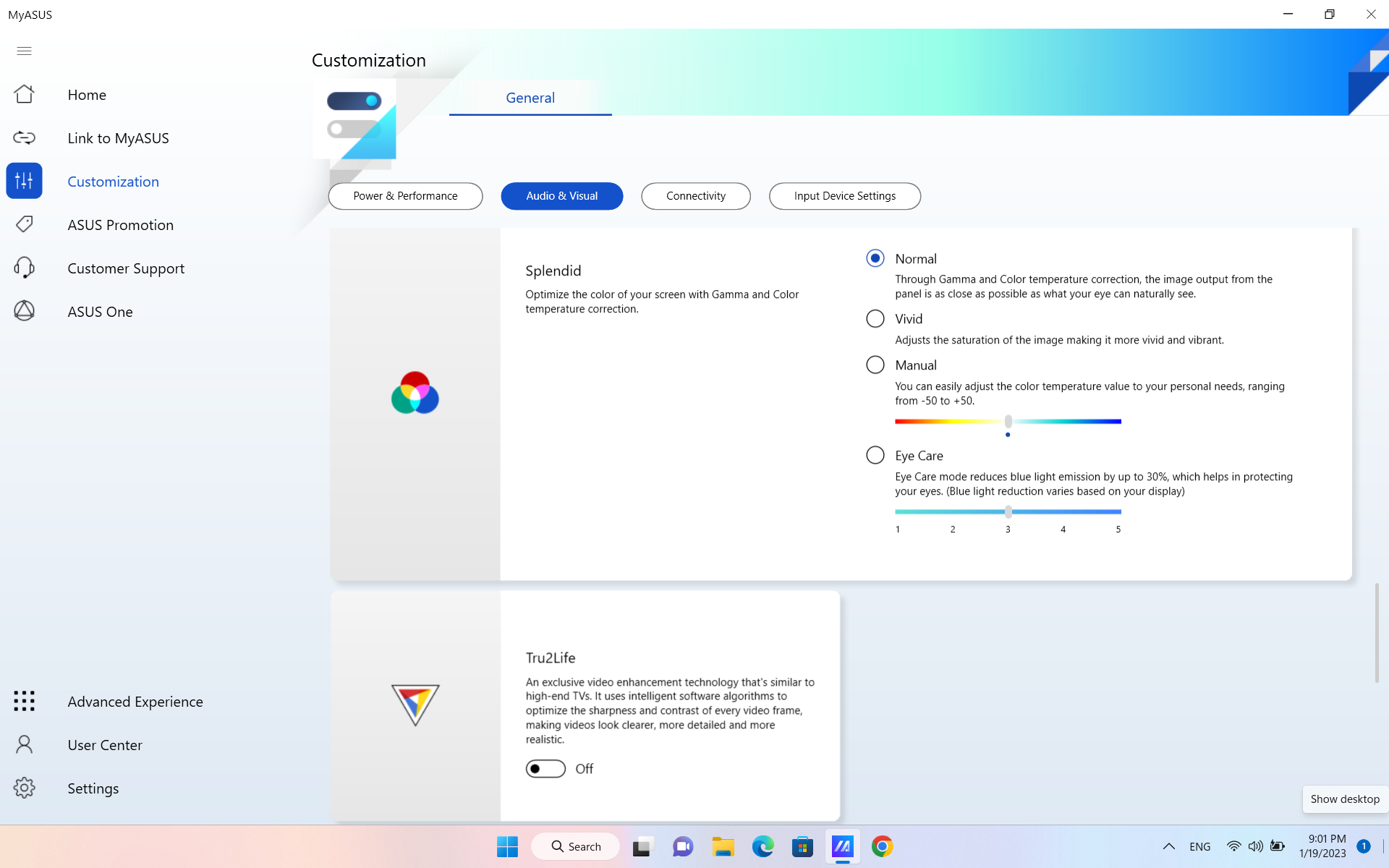Click the taskbar Search box
The width and height of the screenshot is (1389, 868).
[x=575, y=846]
